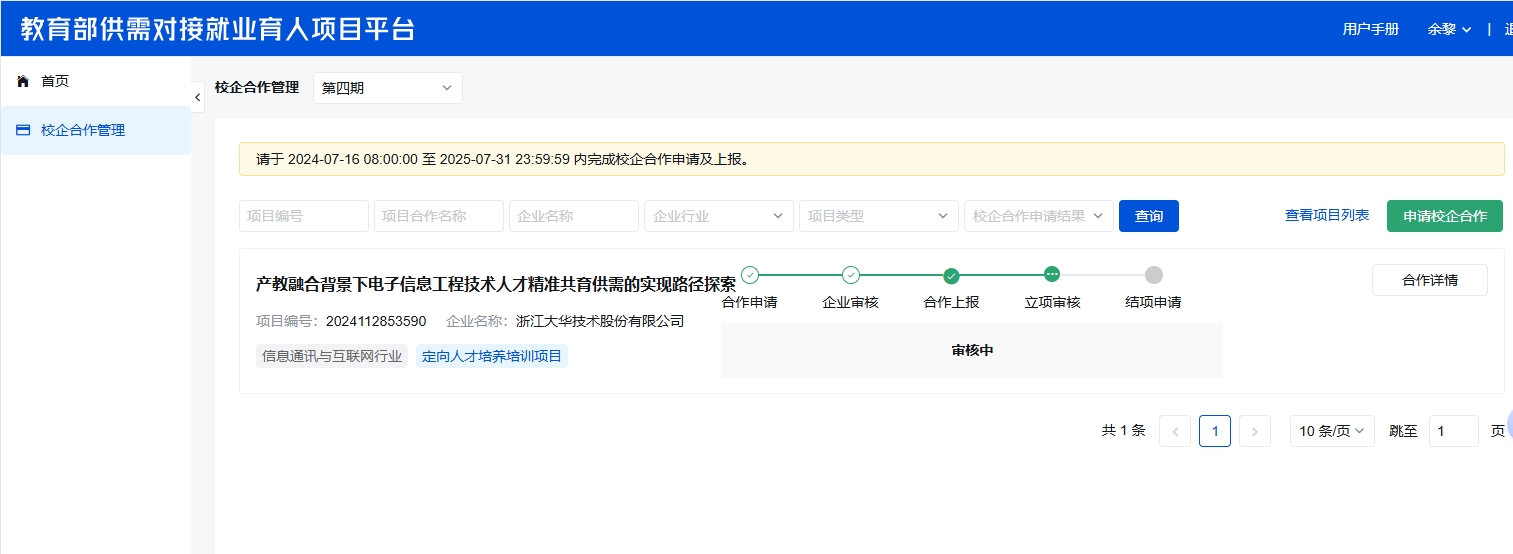Collapse the sidebar with the arrow handle

(197, 96)
